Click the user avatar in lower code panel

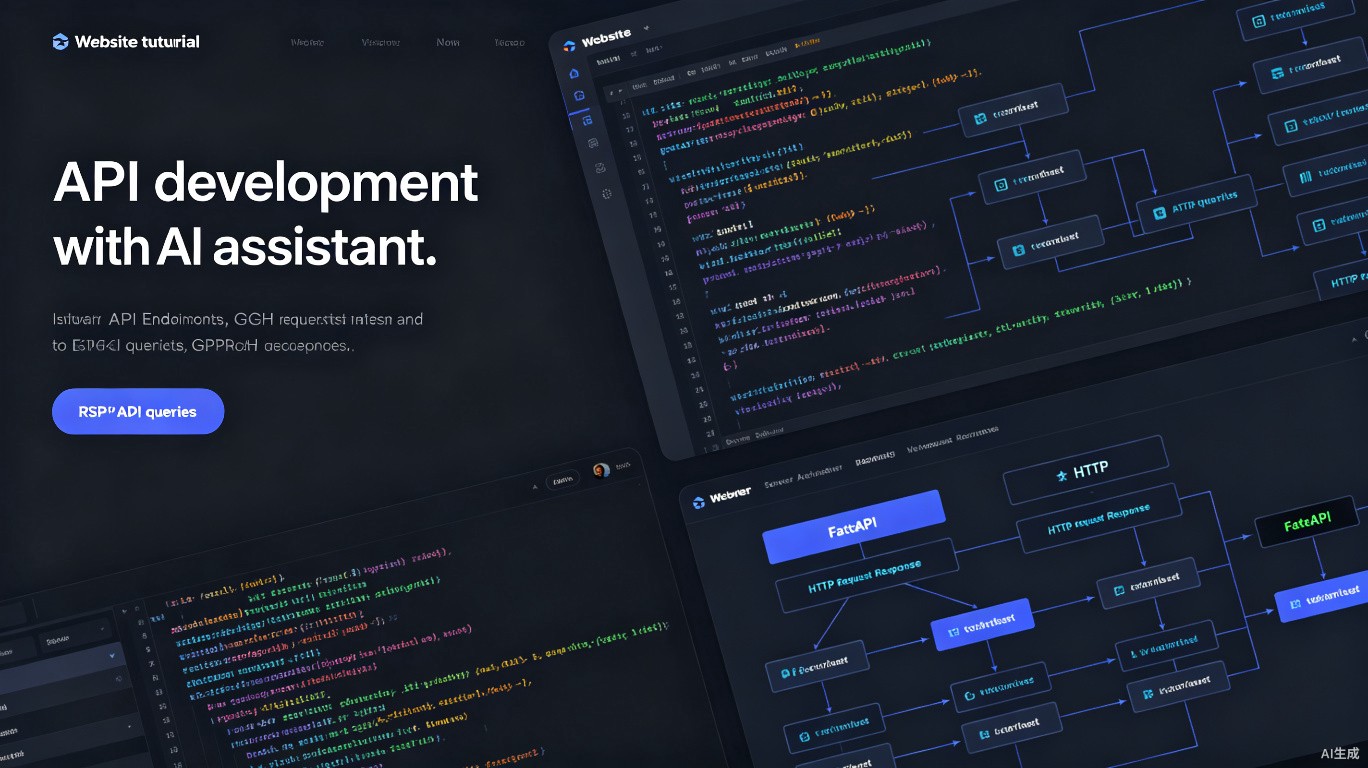tap(601, 470)
